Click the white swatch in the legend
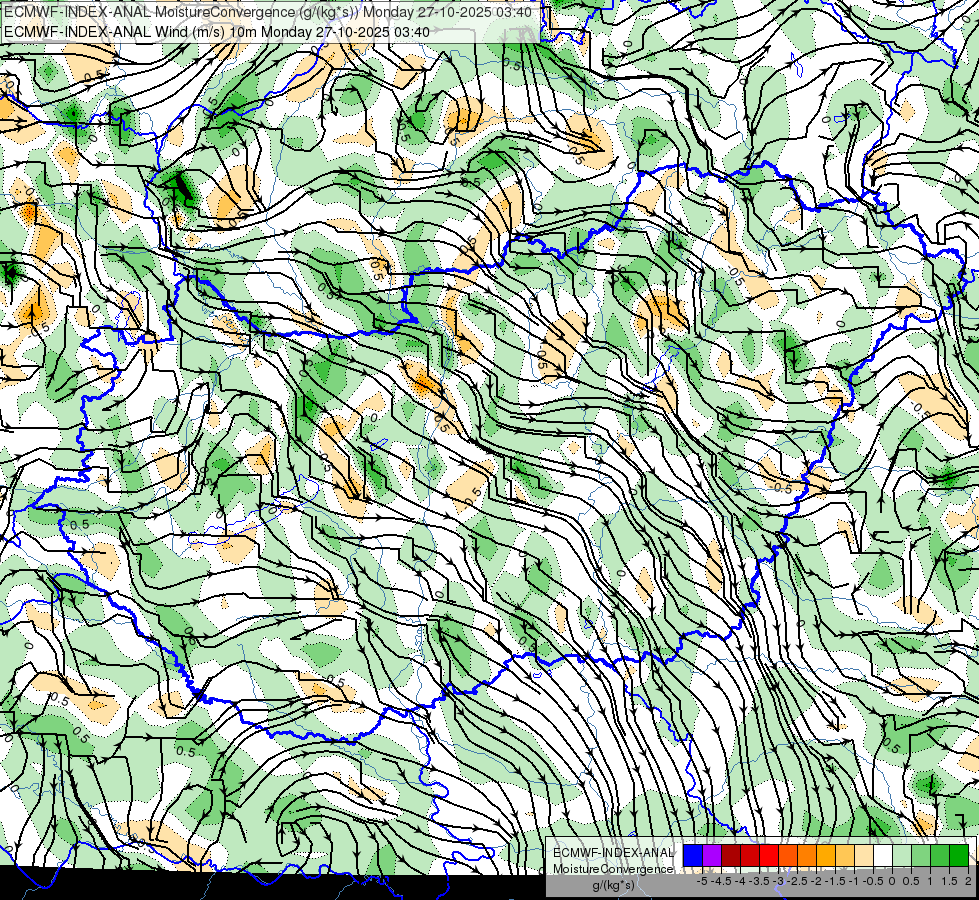Image resolution: width=979 pixels, height=900 pixels. [x=883, y=855]
